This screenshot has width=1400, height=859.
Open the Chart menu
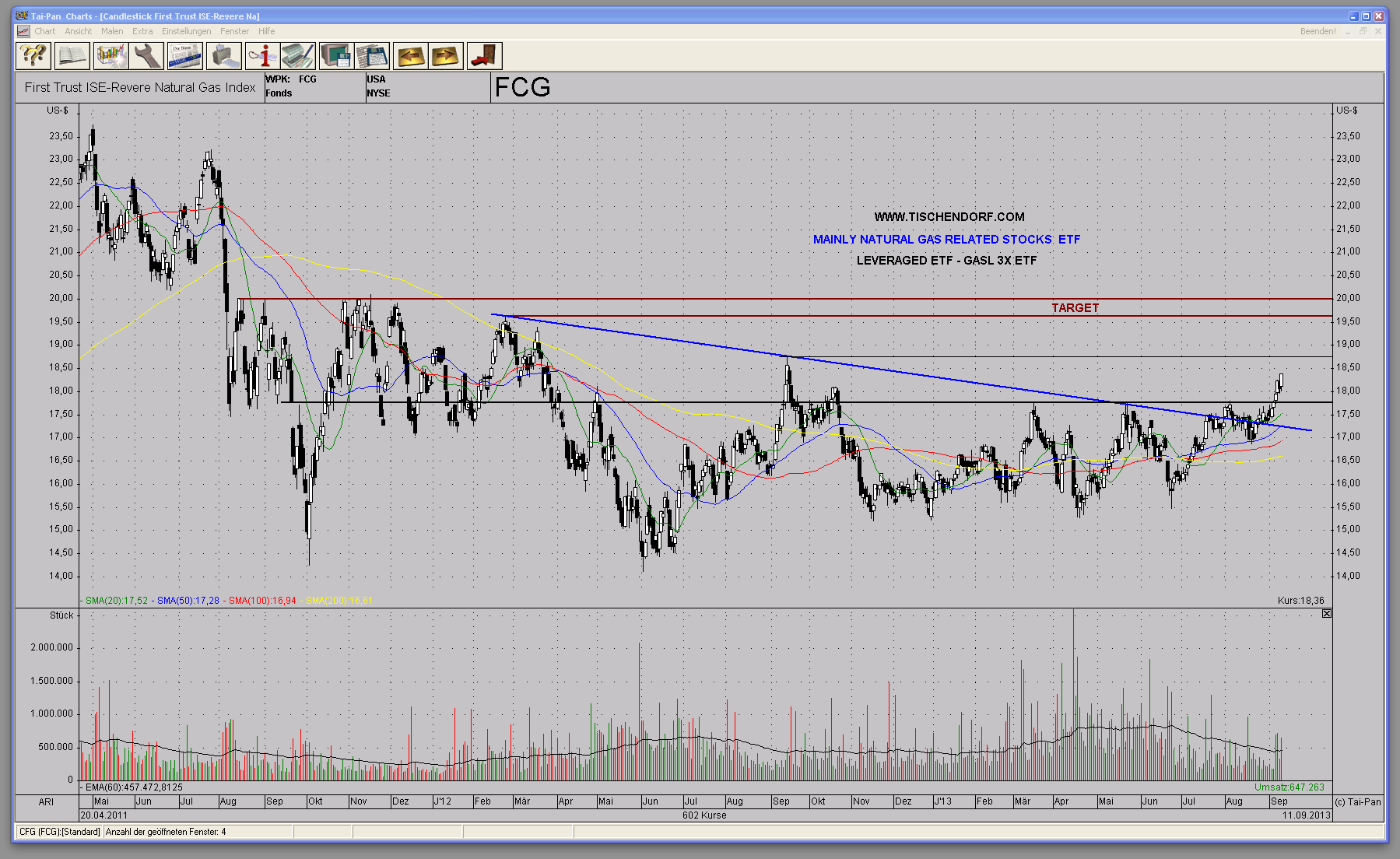[44, 31]
